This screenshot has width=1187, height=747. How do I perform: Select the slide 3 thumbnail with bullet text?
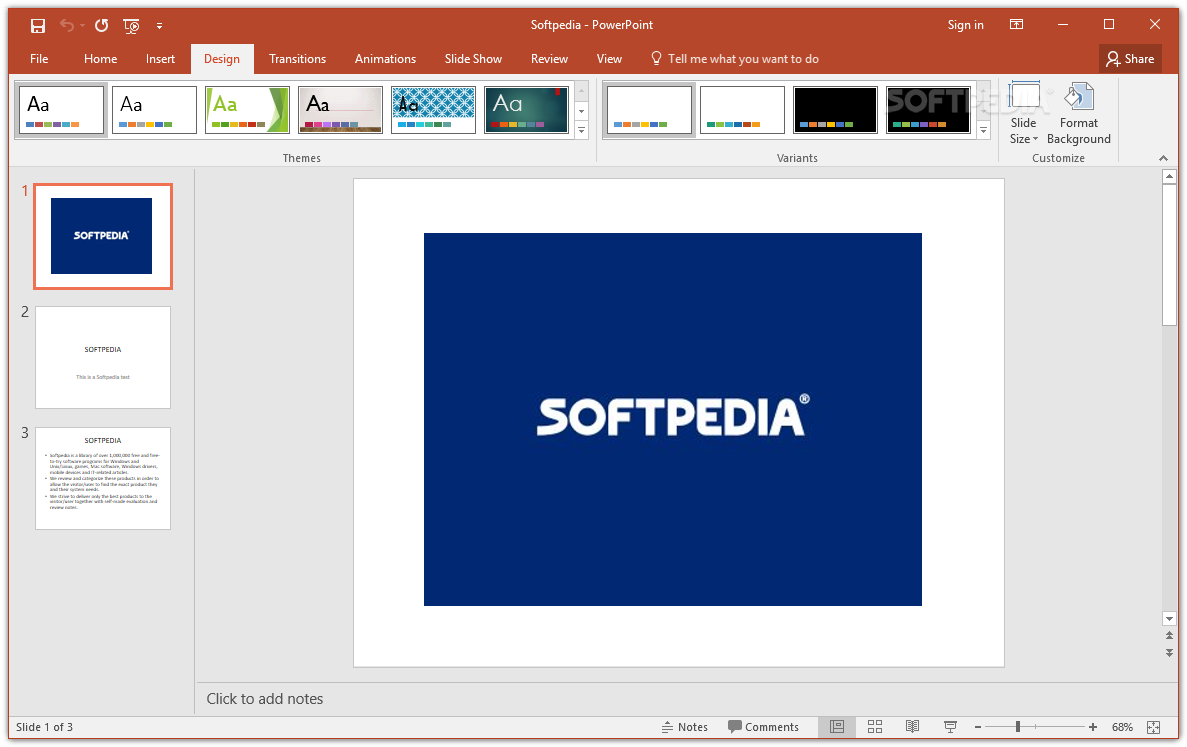pos(103,478)
